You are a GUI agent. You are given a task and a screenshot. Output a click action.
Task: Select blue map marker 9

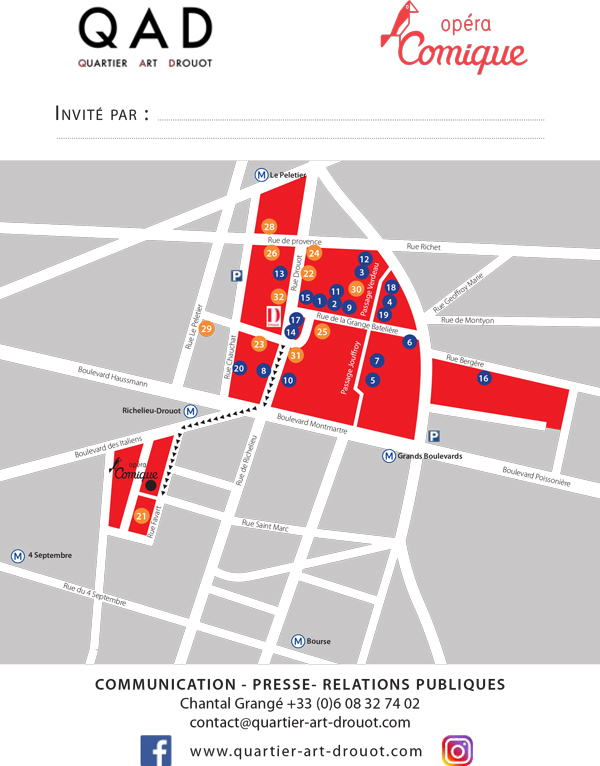click(349, 308)
